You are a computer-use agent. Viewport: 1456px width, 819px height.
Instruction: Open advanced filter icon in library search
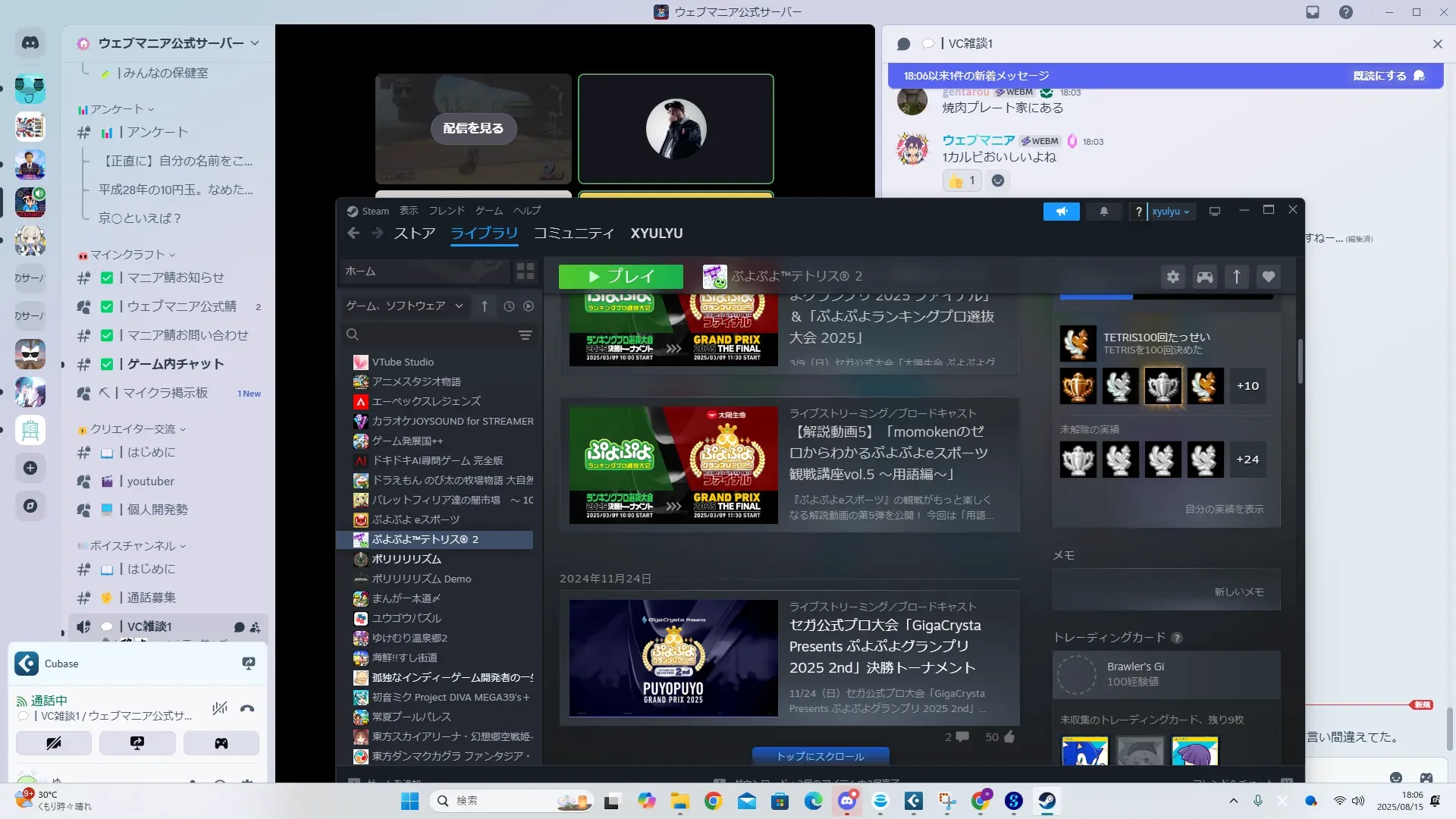(x=525, y=334)
